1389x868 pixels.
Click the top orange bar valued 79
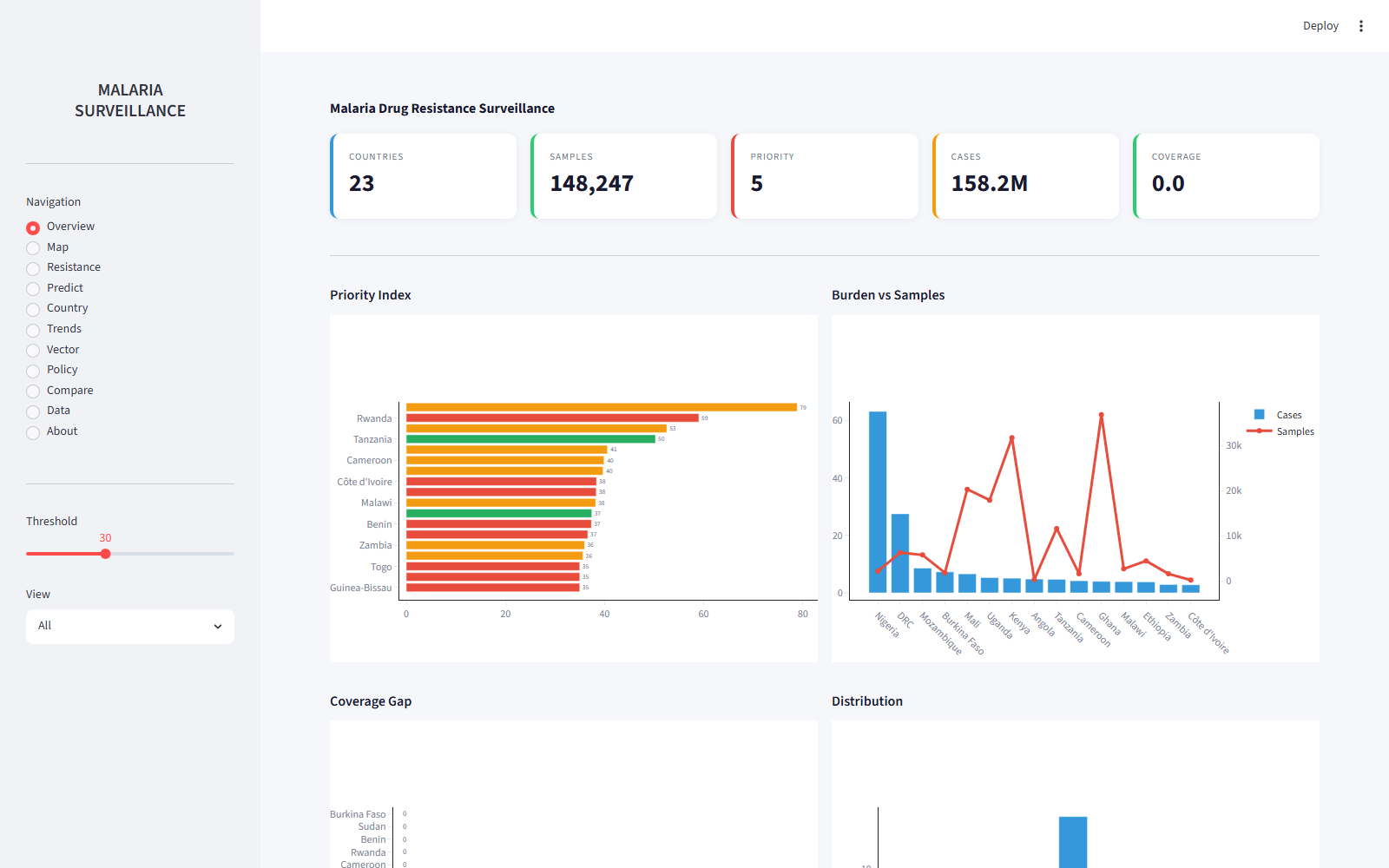602,407
